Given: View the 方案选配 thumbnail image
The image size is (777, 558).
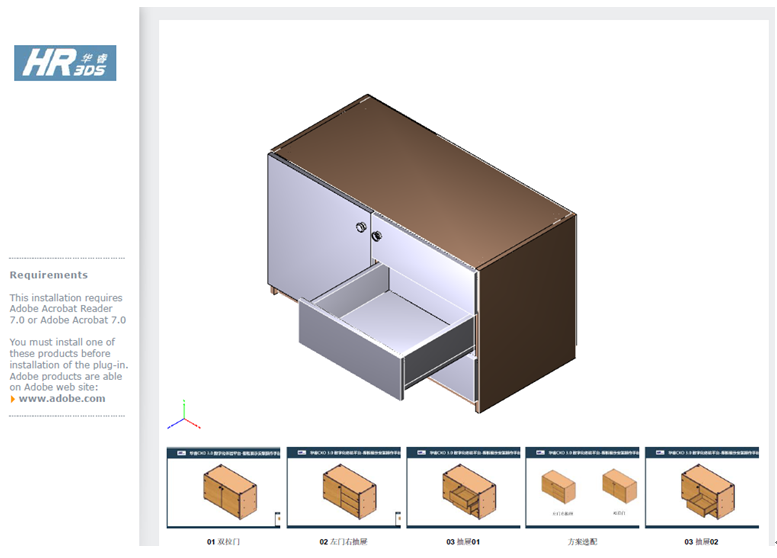Looking at the screenshot, I should (x=582, y=487).
